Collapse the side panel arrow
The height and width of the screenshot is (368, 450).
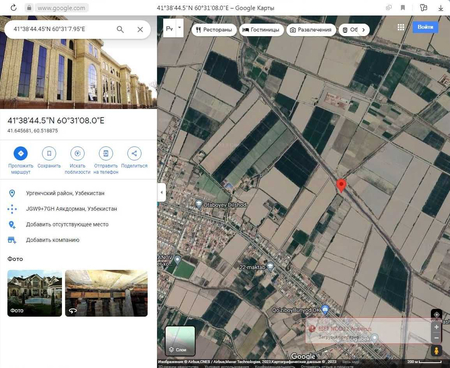click(x=162, y=192)
